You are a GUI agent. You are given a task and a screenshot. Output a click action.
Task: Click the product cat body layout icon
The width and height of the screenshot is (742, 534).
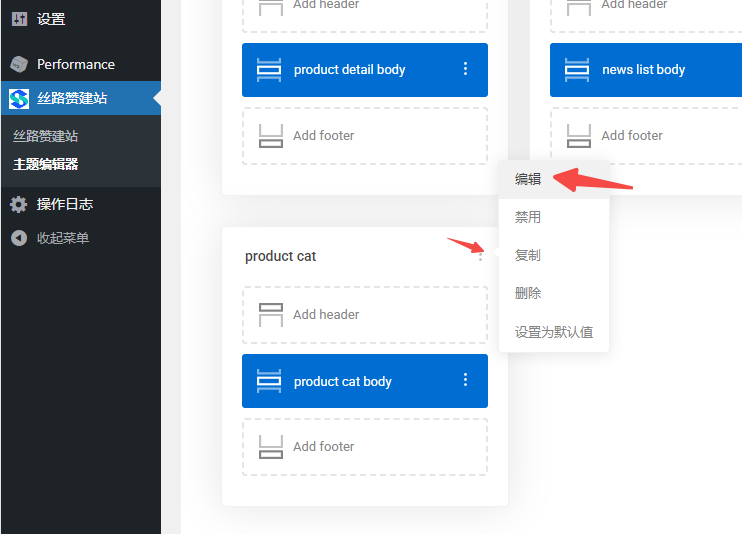270,381
